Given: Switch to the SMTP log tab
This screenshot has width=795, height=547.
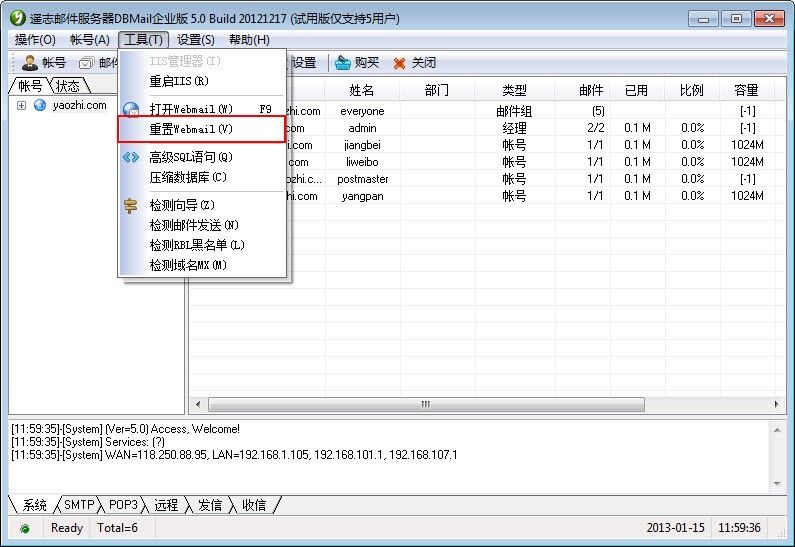Looking at the screenshot, I should (x=79, y=505).
